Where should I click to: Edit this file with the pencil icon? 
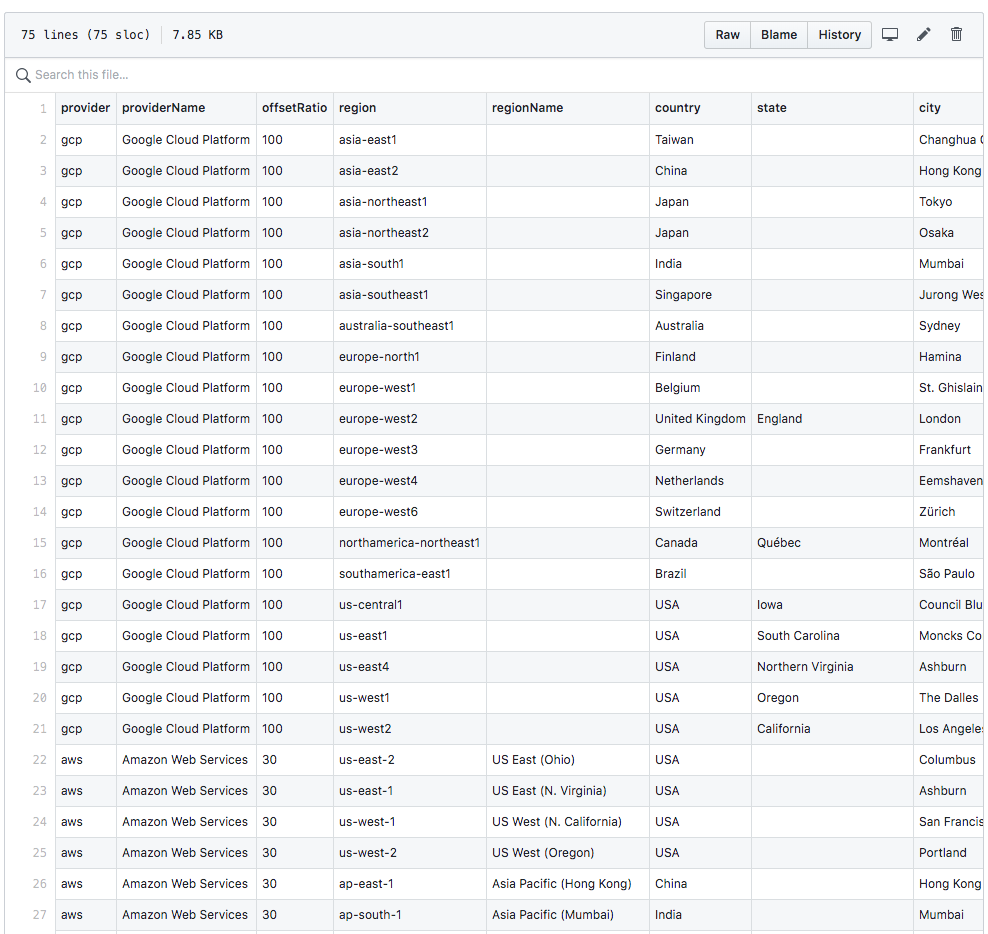click(x=924, y=35)
